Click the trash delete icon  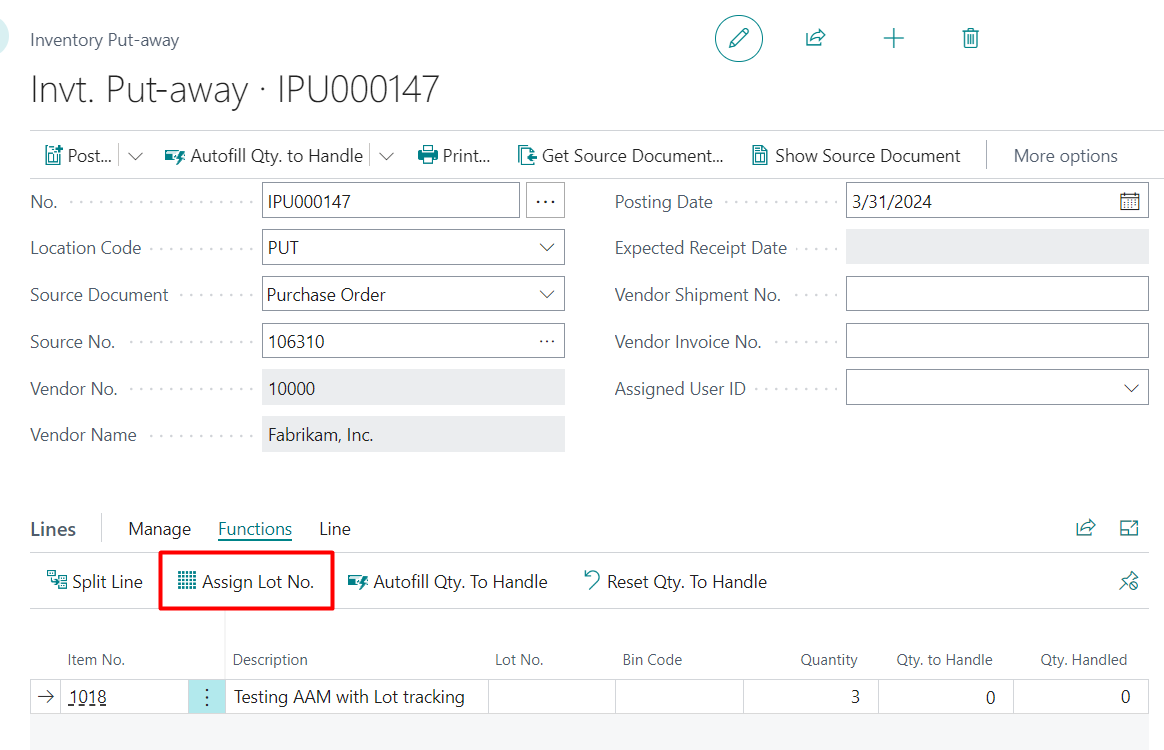point(970,39)
